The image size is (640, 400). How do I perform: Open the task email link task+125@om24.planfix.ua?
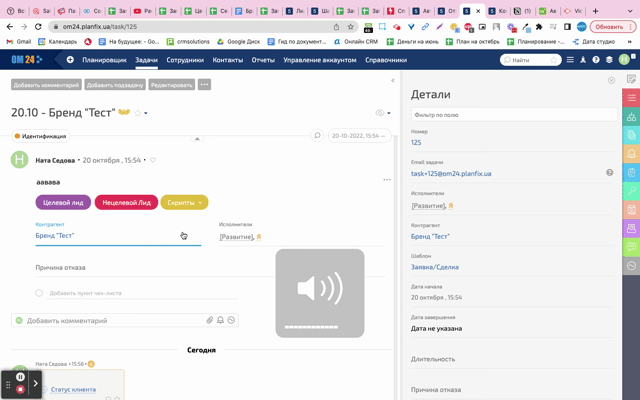click(451, 173)
